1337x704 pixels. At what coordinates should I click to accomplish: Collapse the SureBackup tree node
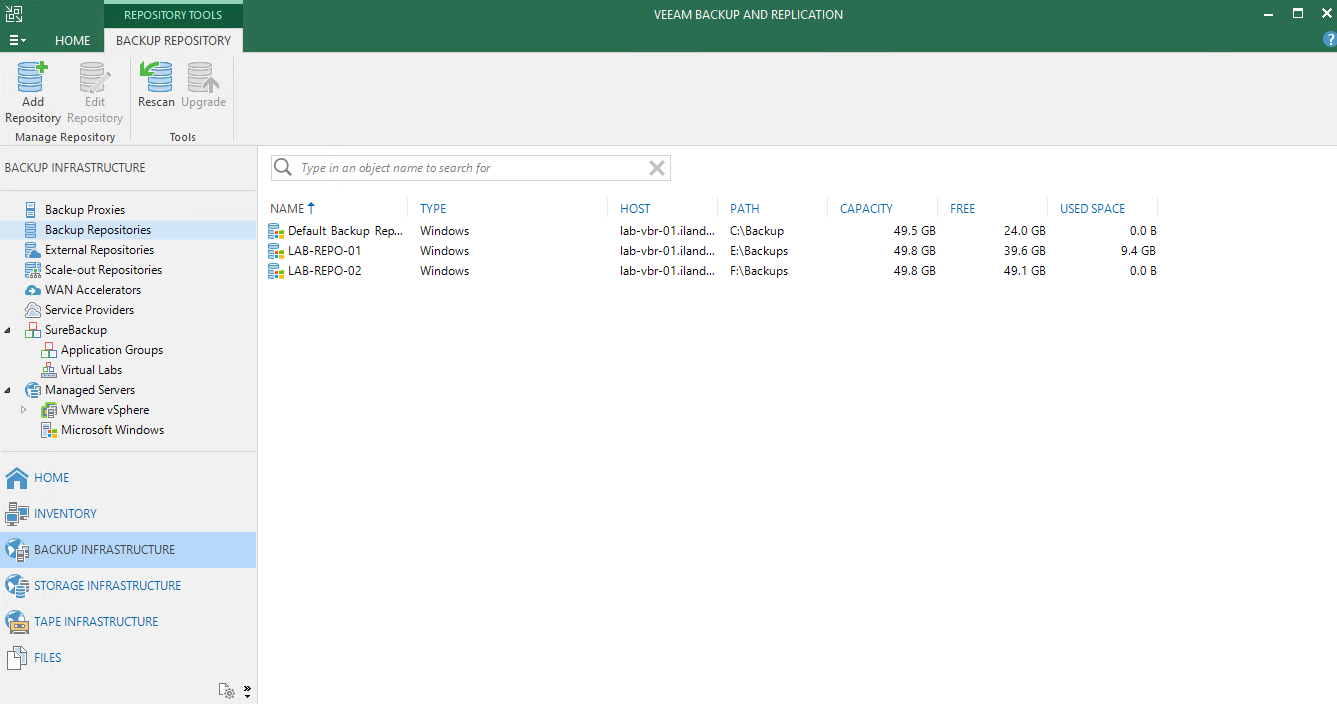coord(9,330)
